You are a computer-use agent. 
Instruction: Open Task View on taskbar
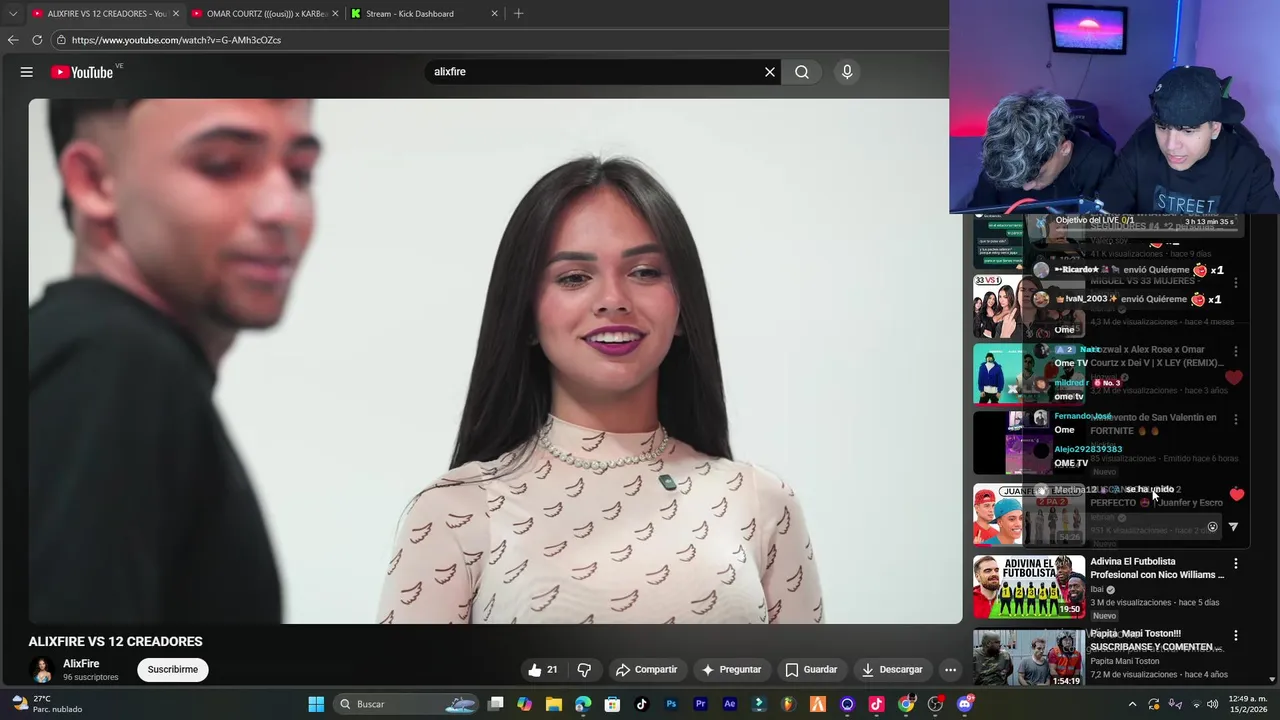(496, 704)
